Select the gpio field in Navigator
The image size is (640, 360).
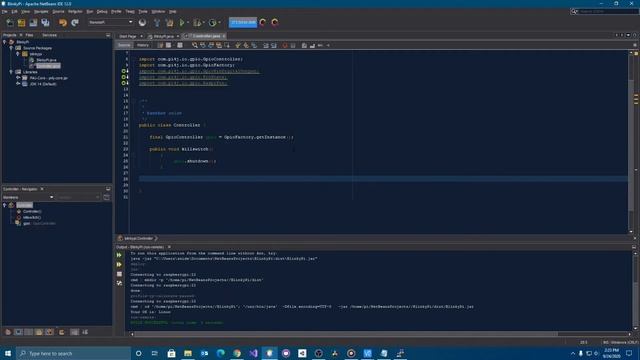coord(27,224)
